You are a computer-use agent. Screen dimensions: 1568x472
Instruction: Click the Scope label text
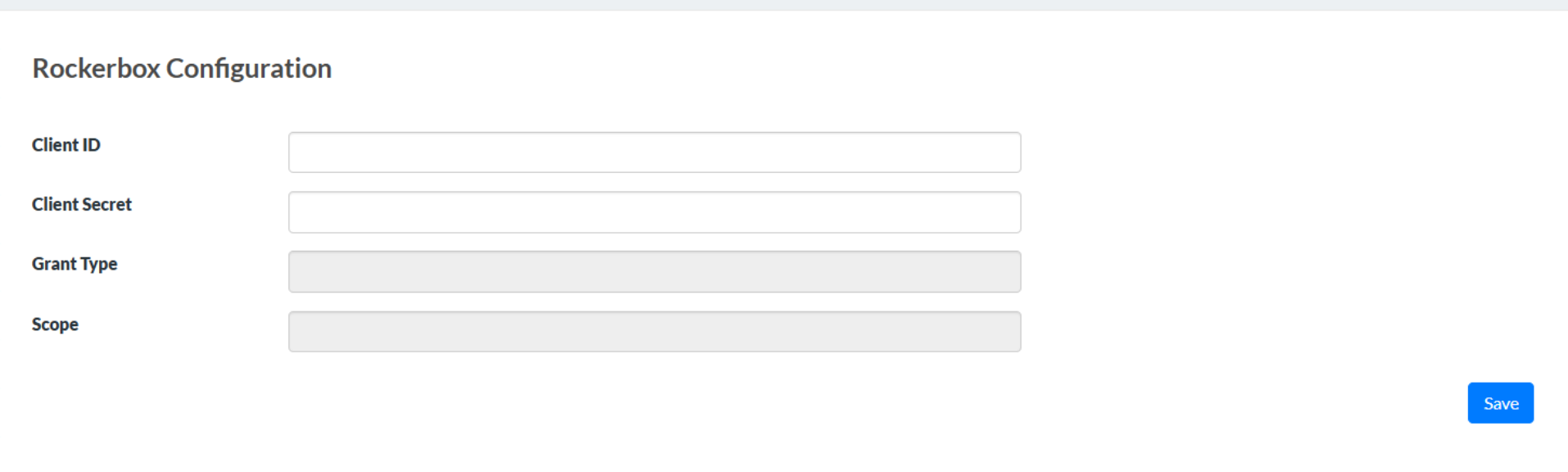(56, 324)
